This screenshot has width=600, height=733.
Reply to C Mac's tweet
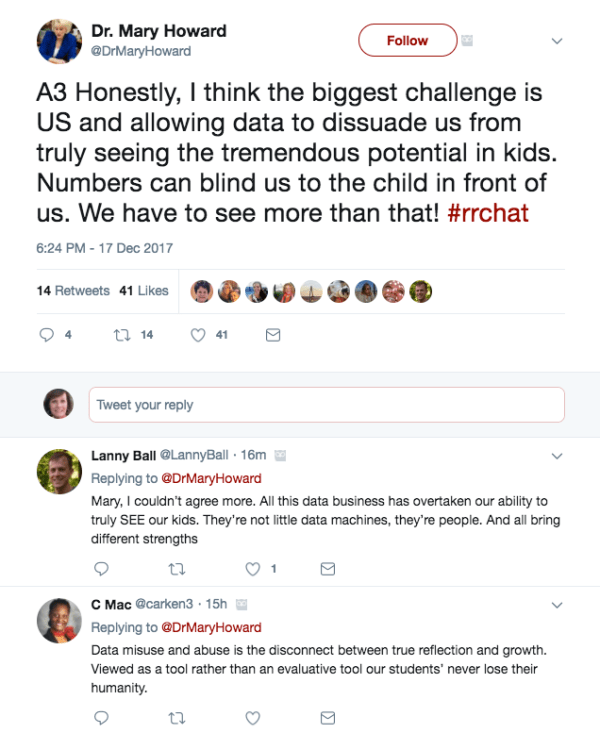[x=100, y=717]
